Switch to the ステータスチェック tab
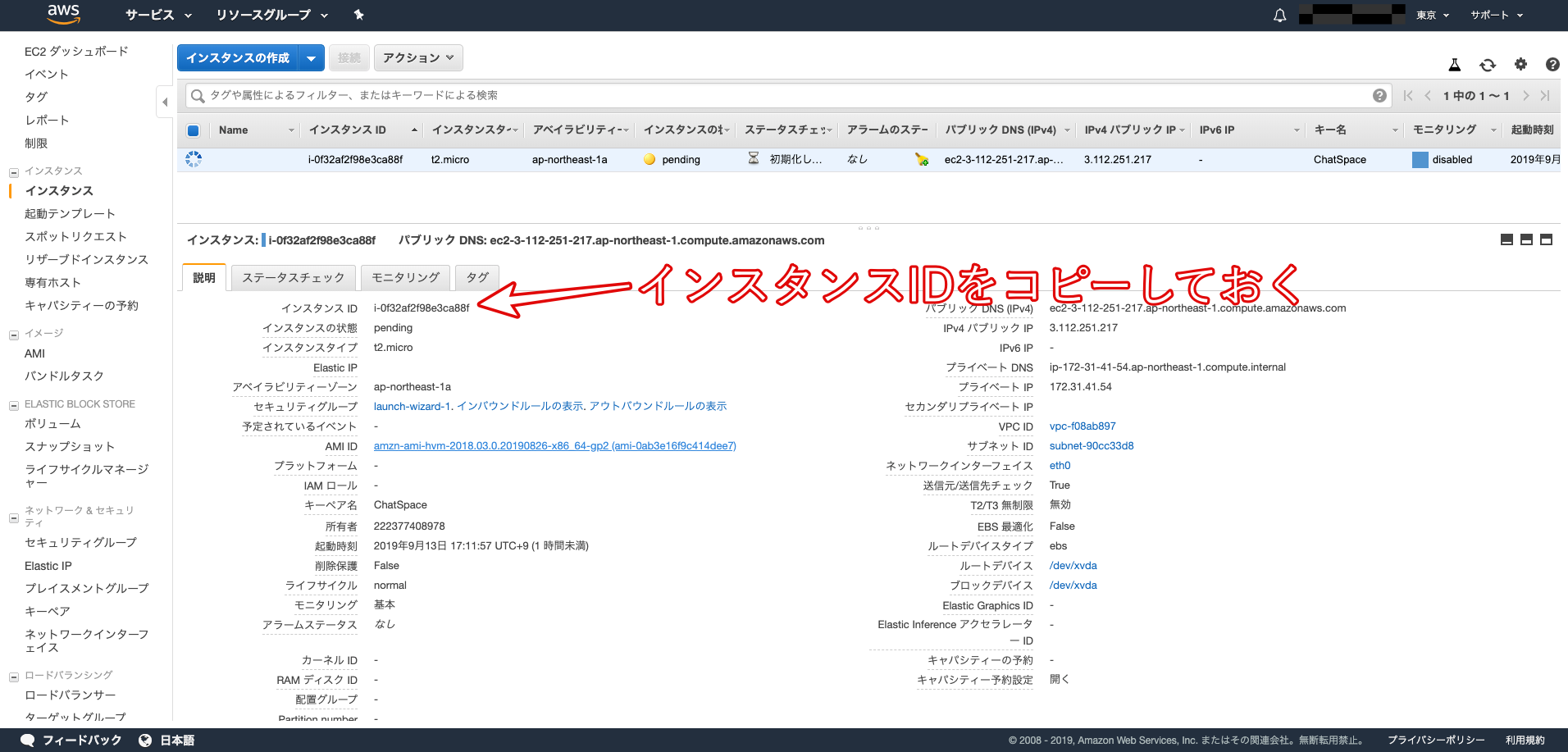 tap(293, 277)
